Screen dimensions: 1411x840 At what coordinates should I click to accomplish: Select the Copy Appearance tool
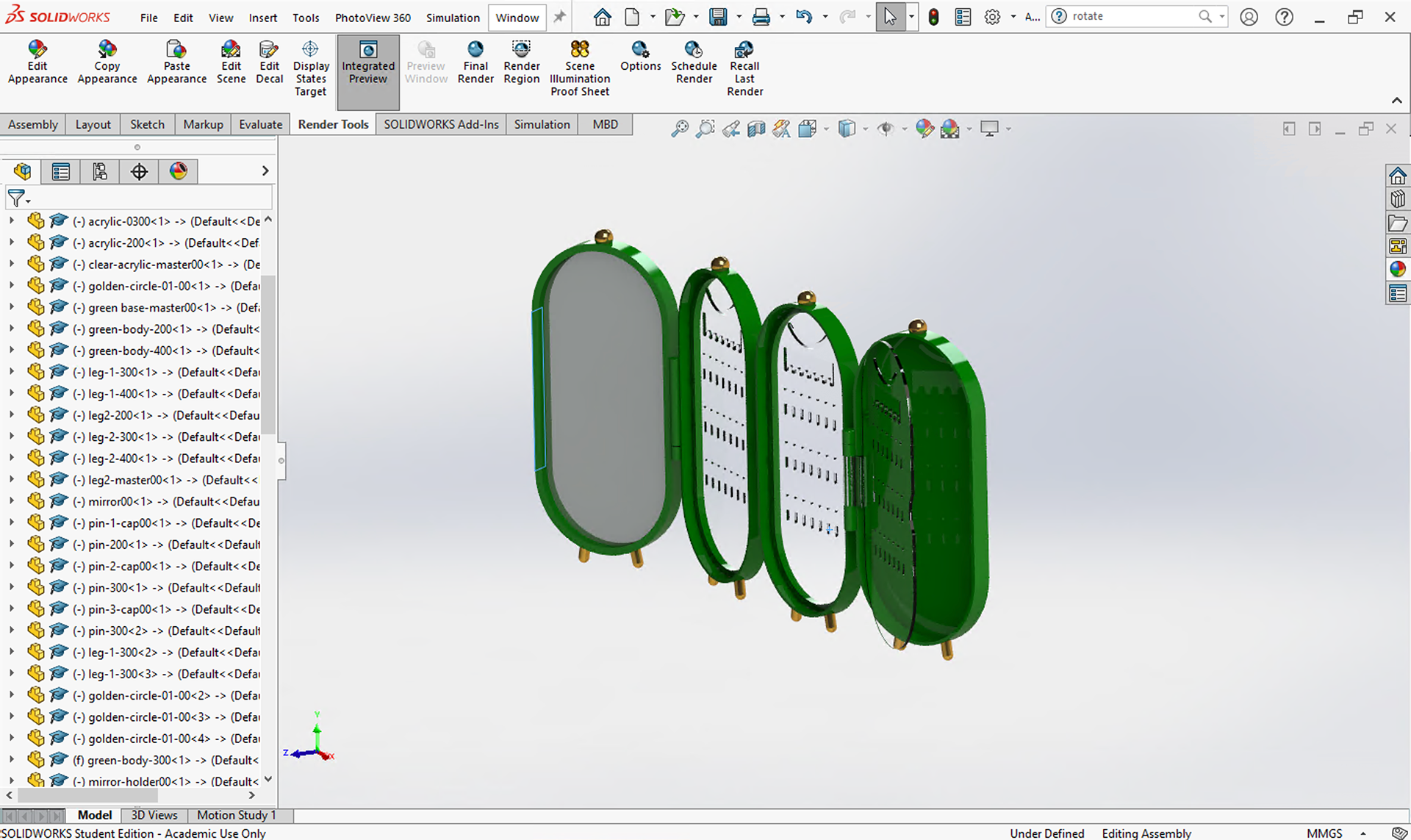click(107, 63)
